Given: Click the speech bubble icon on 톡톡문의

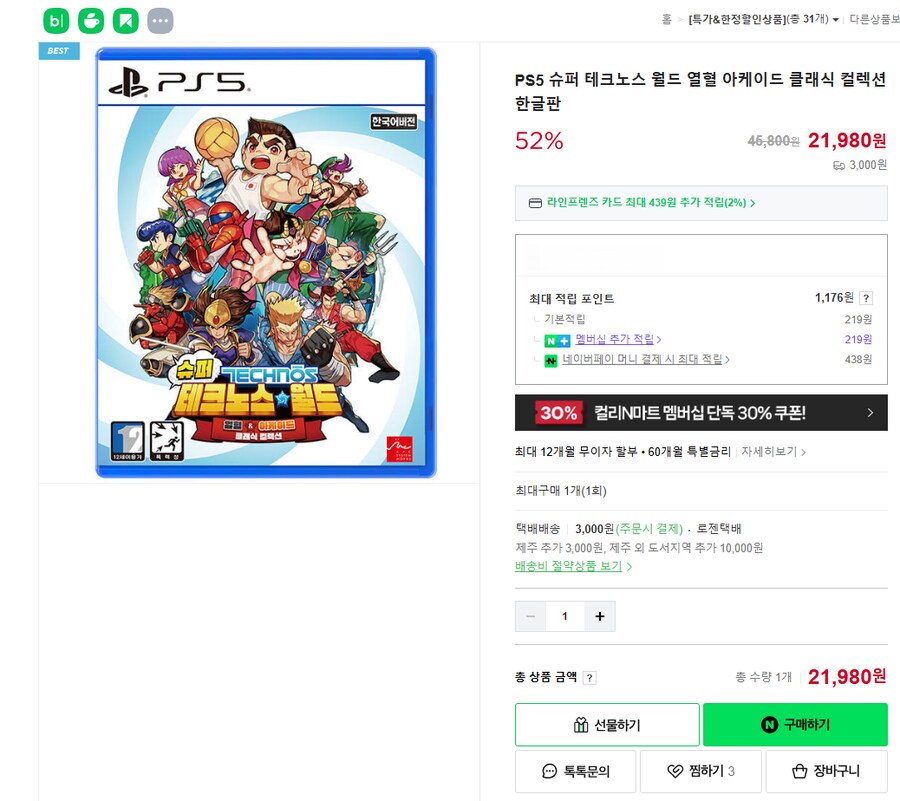Looking at the screenshot, I should click(x=548, y=771).
